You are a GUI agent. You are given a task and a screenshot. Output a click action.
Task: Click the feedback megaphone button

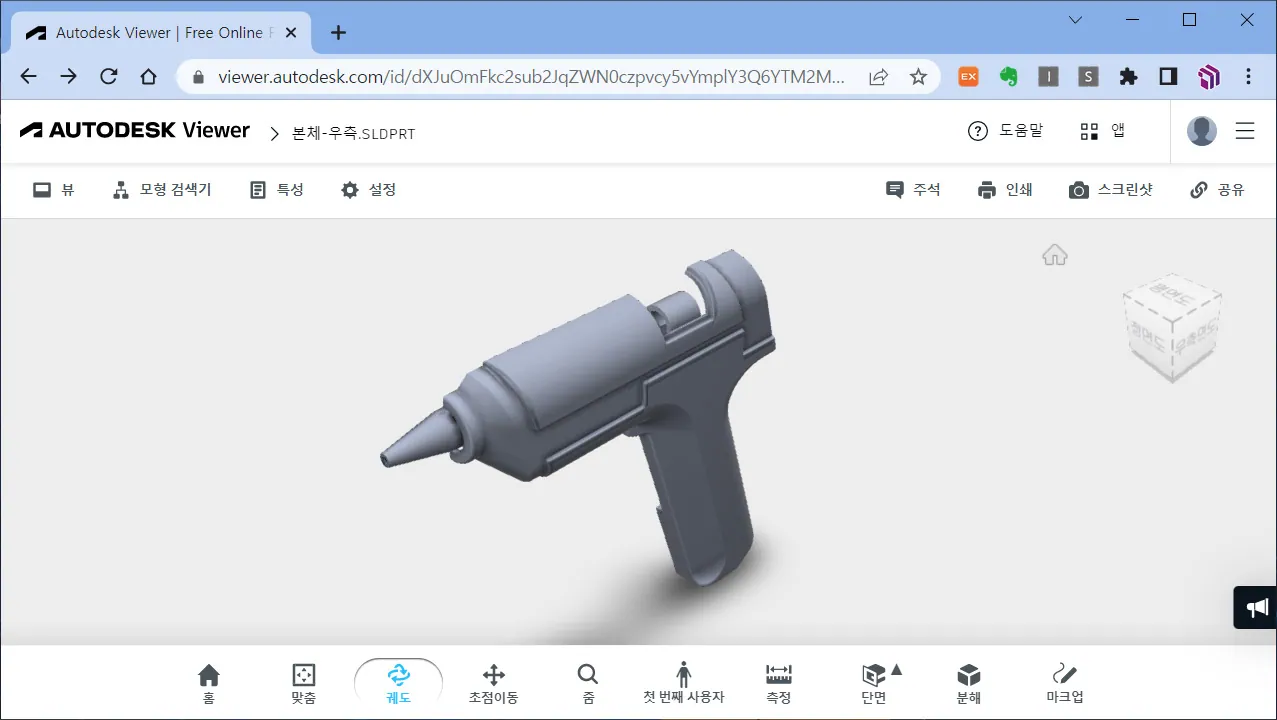point(1255,607)
